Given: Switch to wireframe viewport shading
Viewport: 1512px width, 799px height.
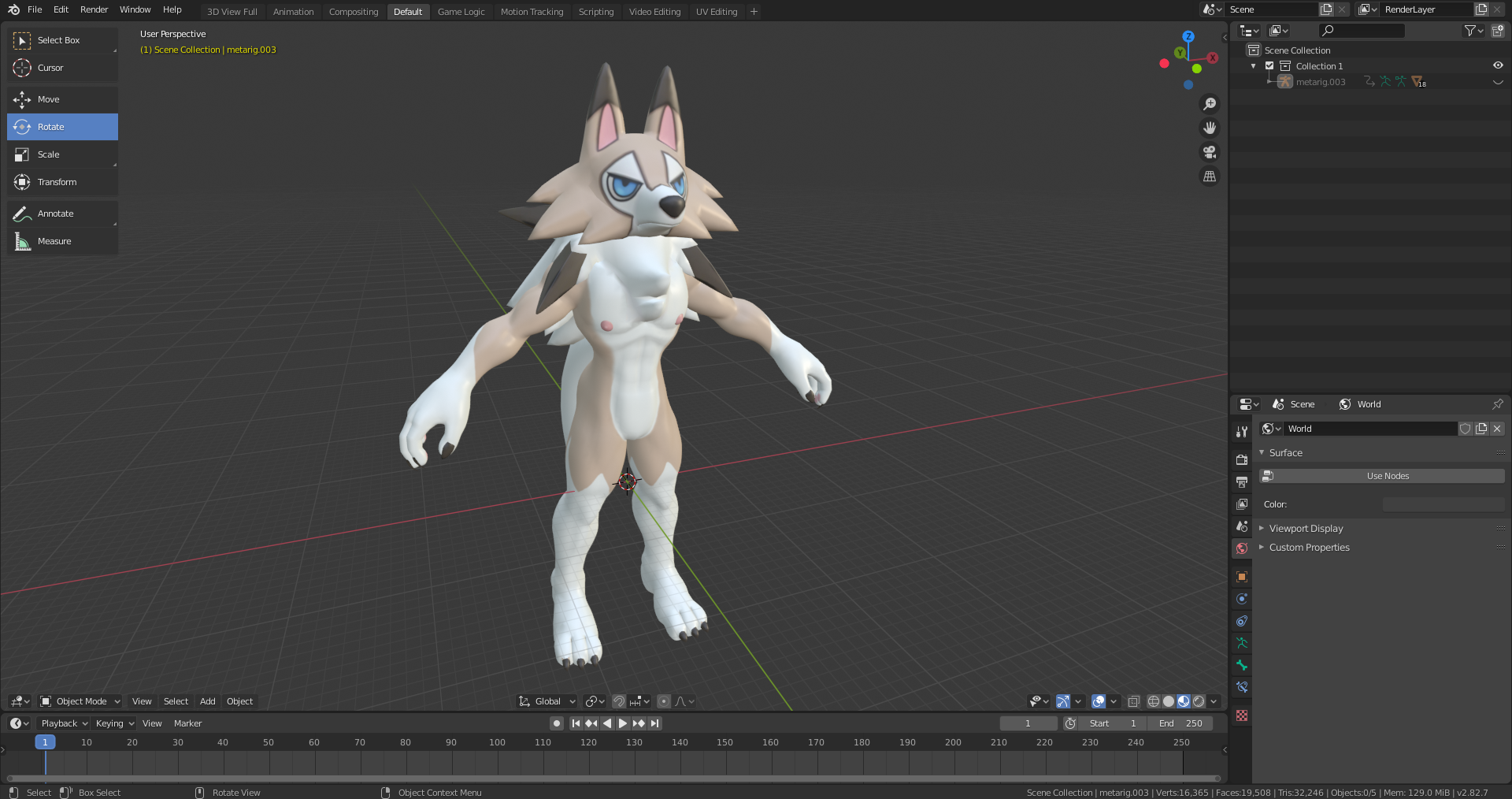Looking at the screenshot, I should tap(1154, 701).
